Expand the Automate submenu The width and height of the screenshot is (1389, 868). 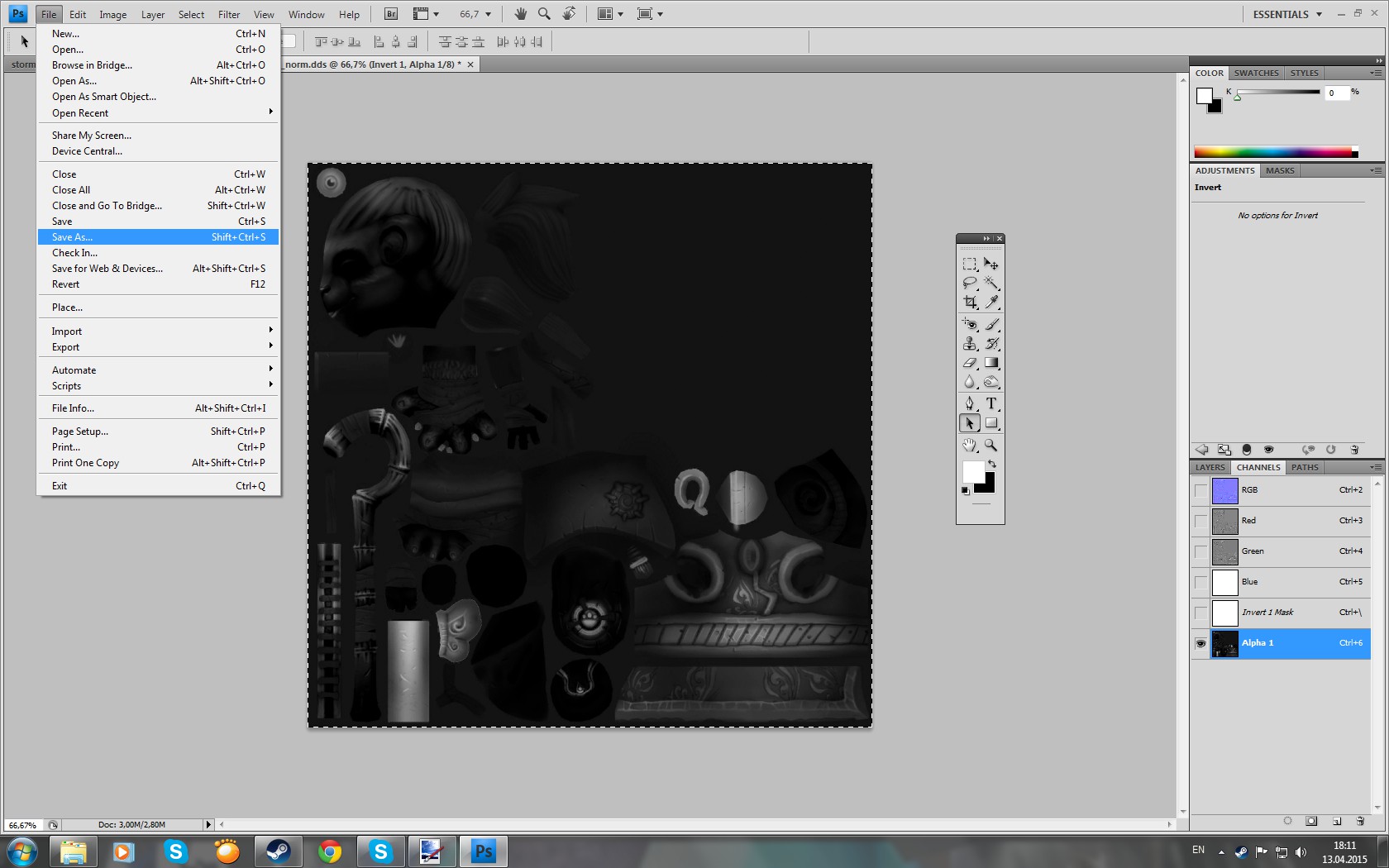(x=158, y=370)
